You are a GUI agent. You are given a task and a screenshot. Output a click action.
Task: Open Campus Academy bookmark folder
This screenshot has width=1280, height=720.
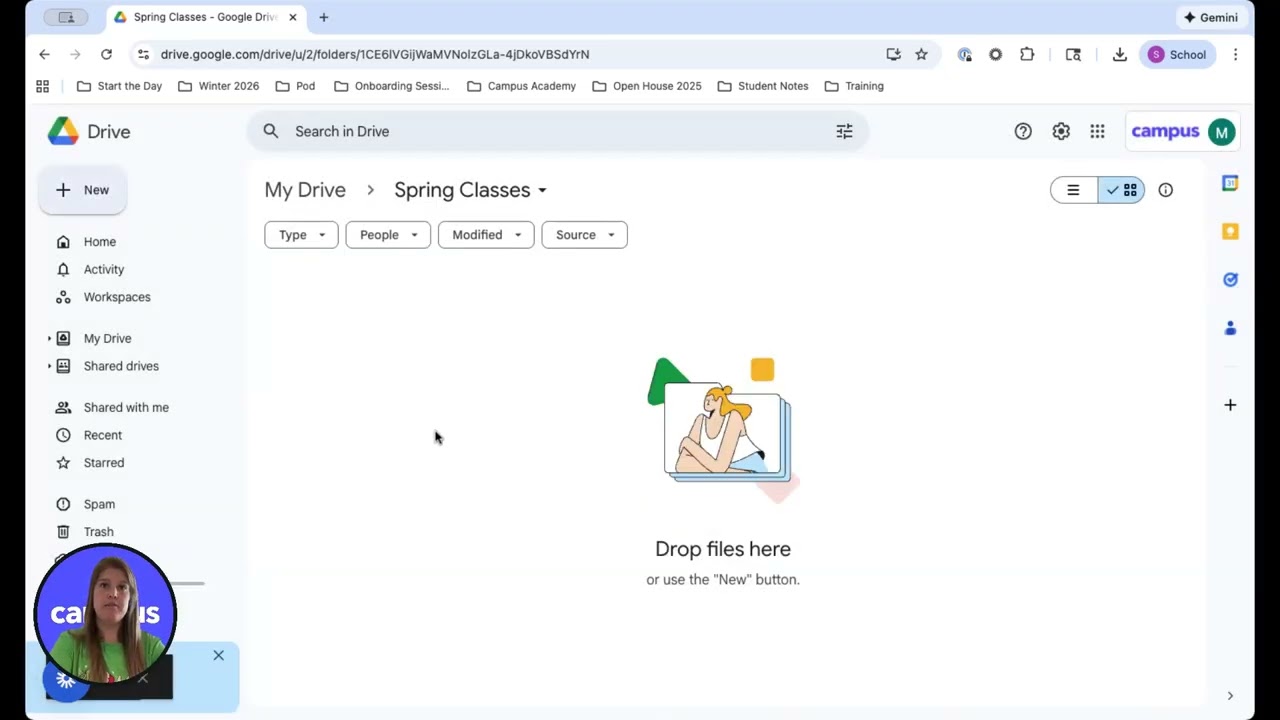(521, 86)
